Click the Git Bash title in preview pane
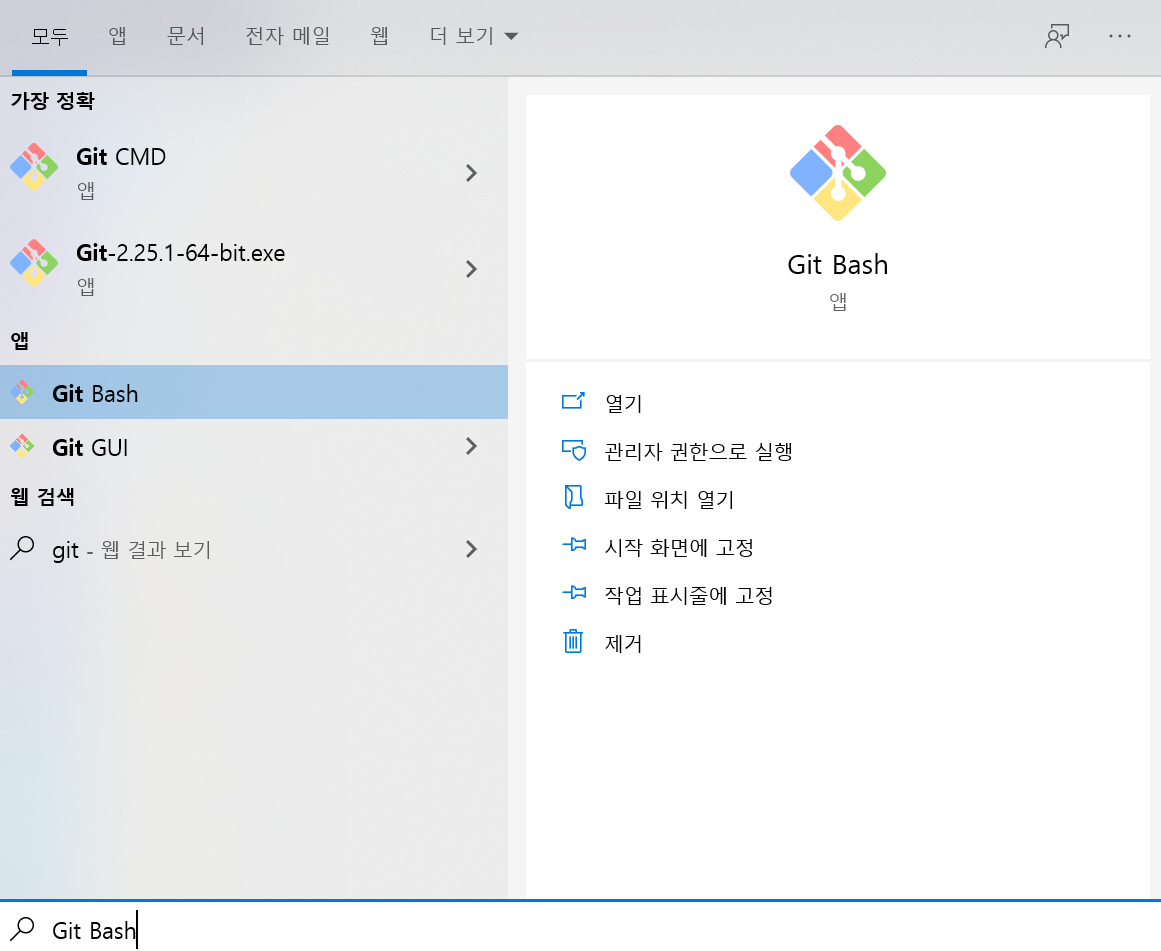The width and height of the screenshot is (1161, 951). point(837,264)
